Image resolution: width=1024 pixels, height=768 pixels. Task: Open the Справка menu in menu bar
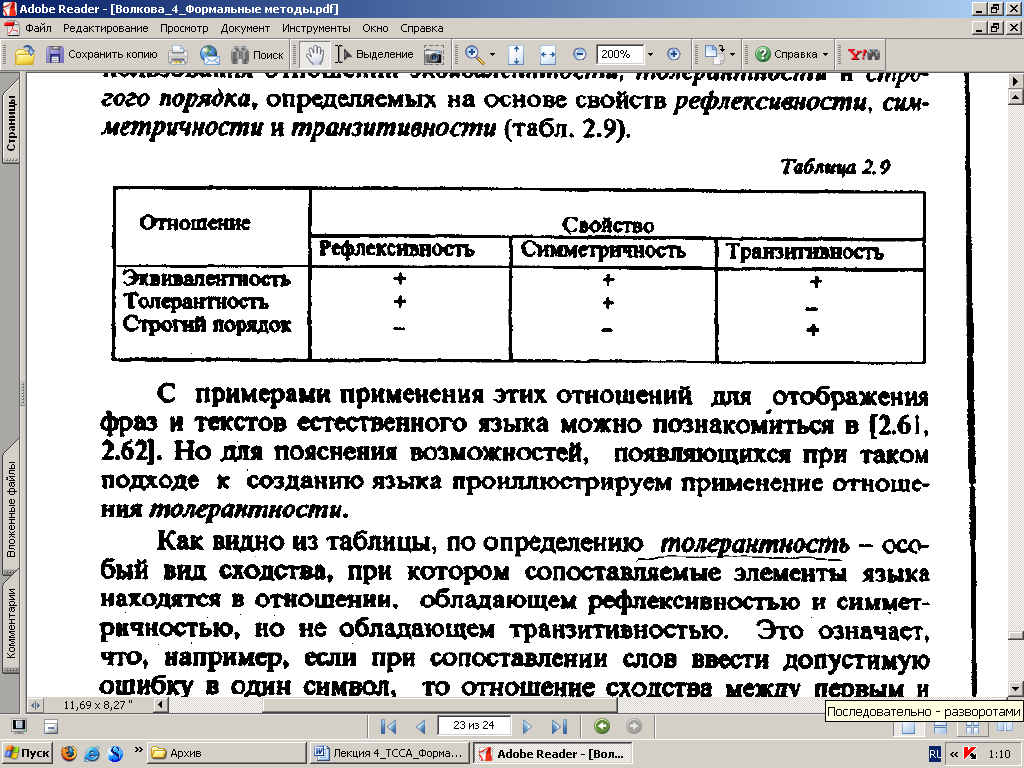tap(422, 28)
